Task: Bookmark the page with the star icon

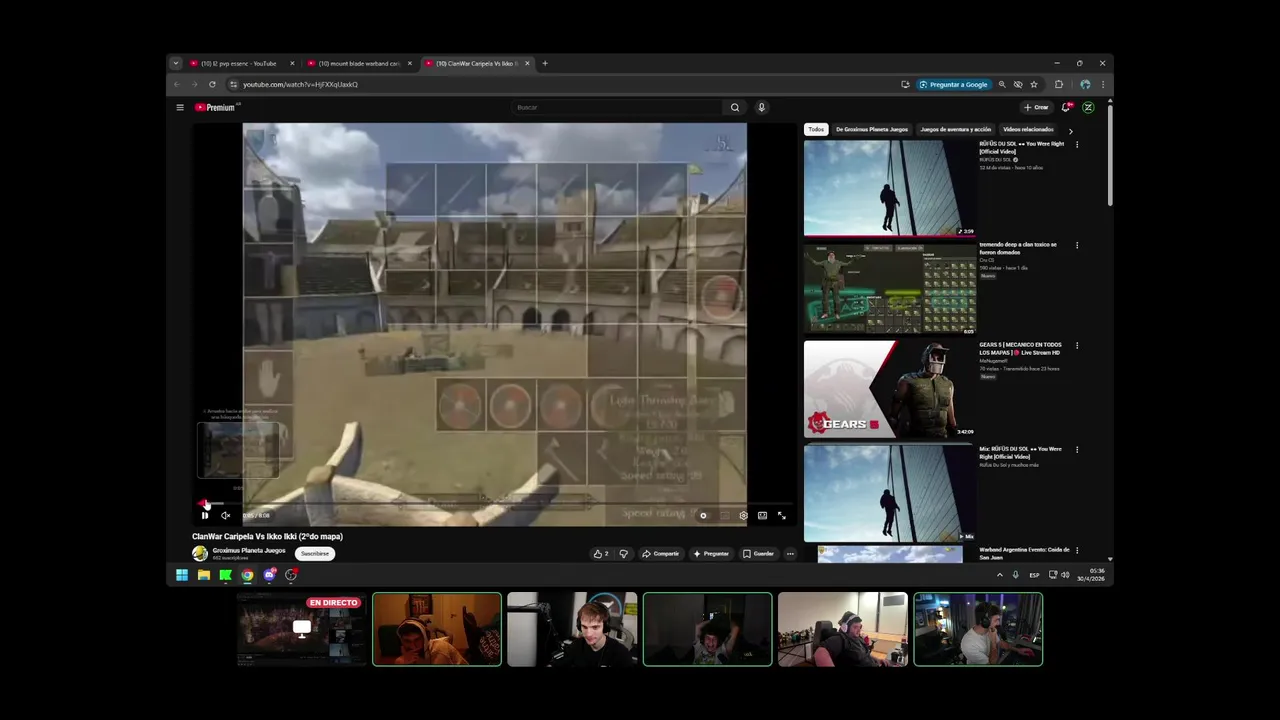Action: 1034,84
